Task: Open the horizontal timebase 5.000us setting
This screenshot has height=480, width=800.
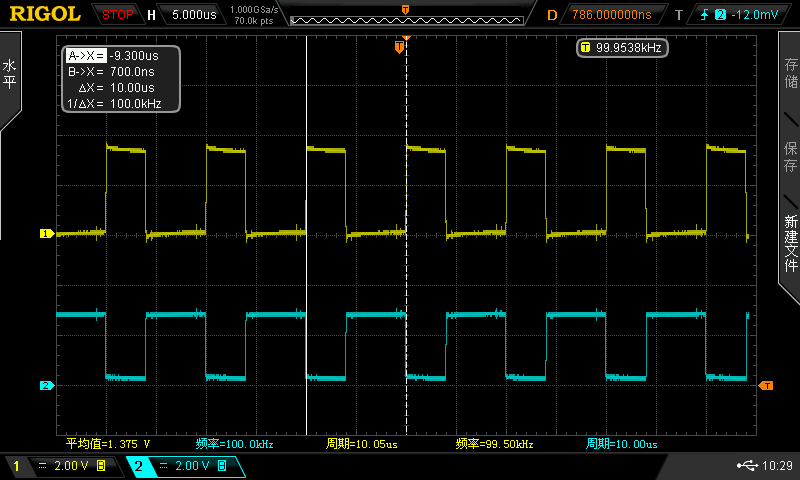Action: (191, 15)
